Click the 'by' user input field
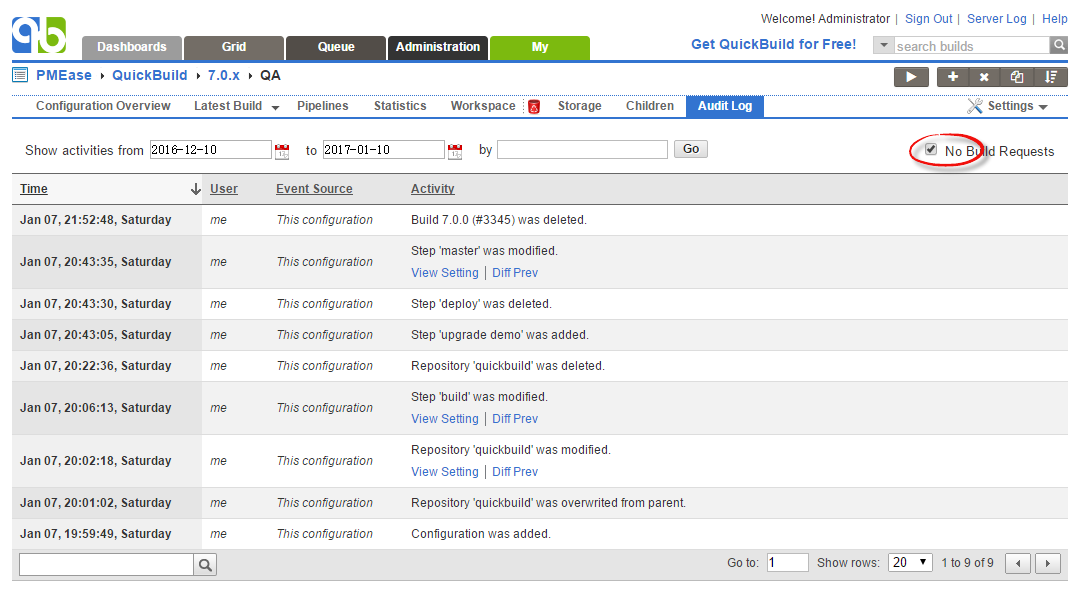 coord(582,149)
